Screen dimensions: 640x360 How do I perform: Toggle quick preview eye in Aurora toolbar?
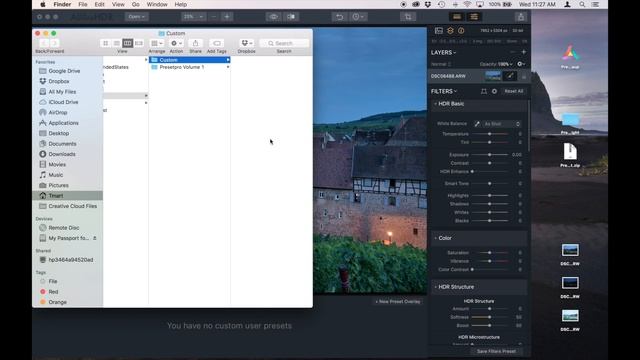point(273,17)
